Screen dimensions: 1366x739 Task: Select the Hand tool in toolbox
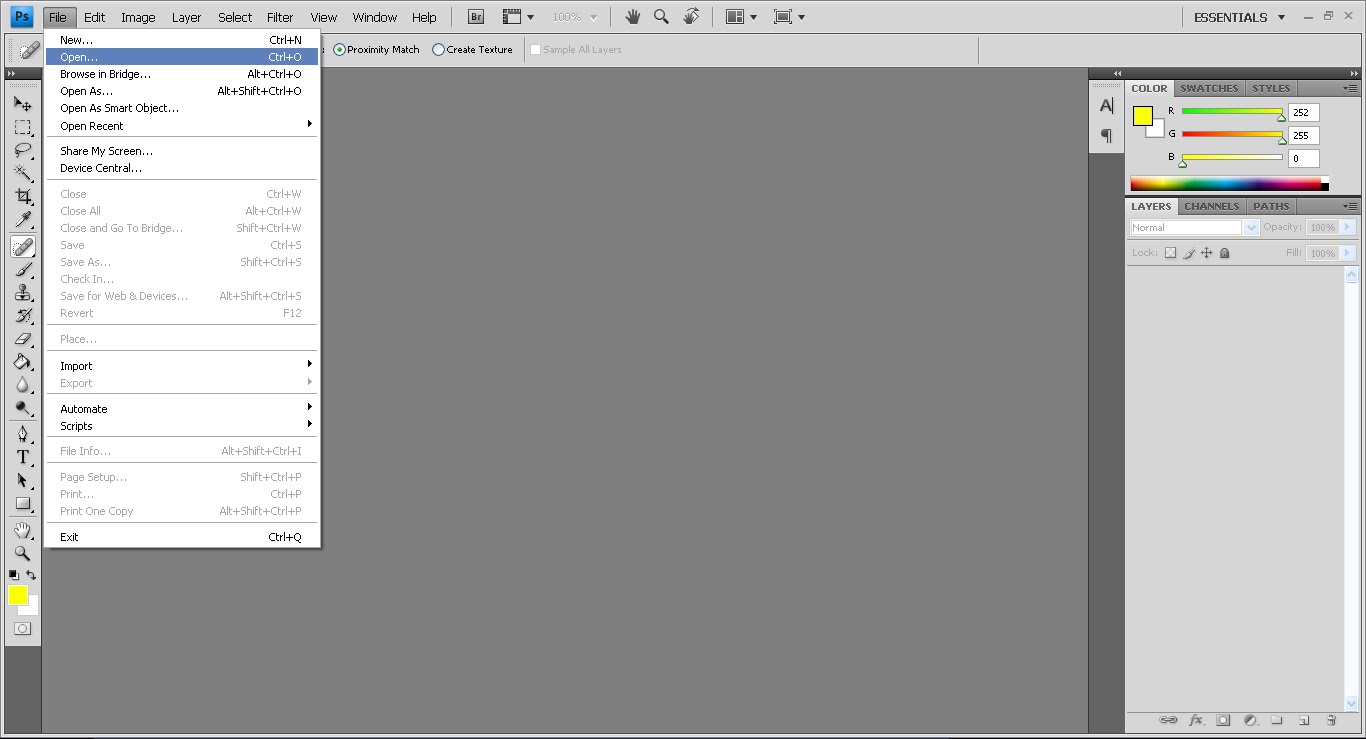click(22, 530)
